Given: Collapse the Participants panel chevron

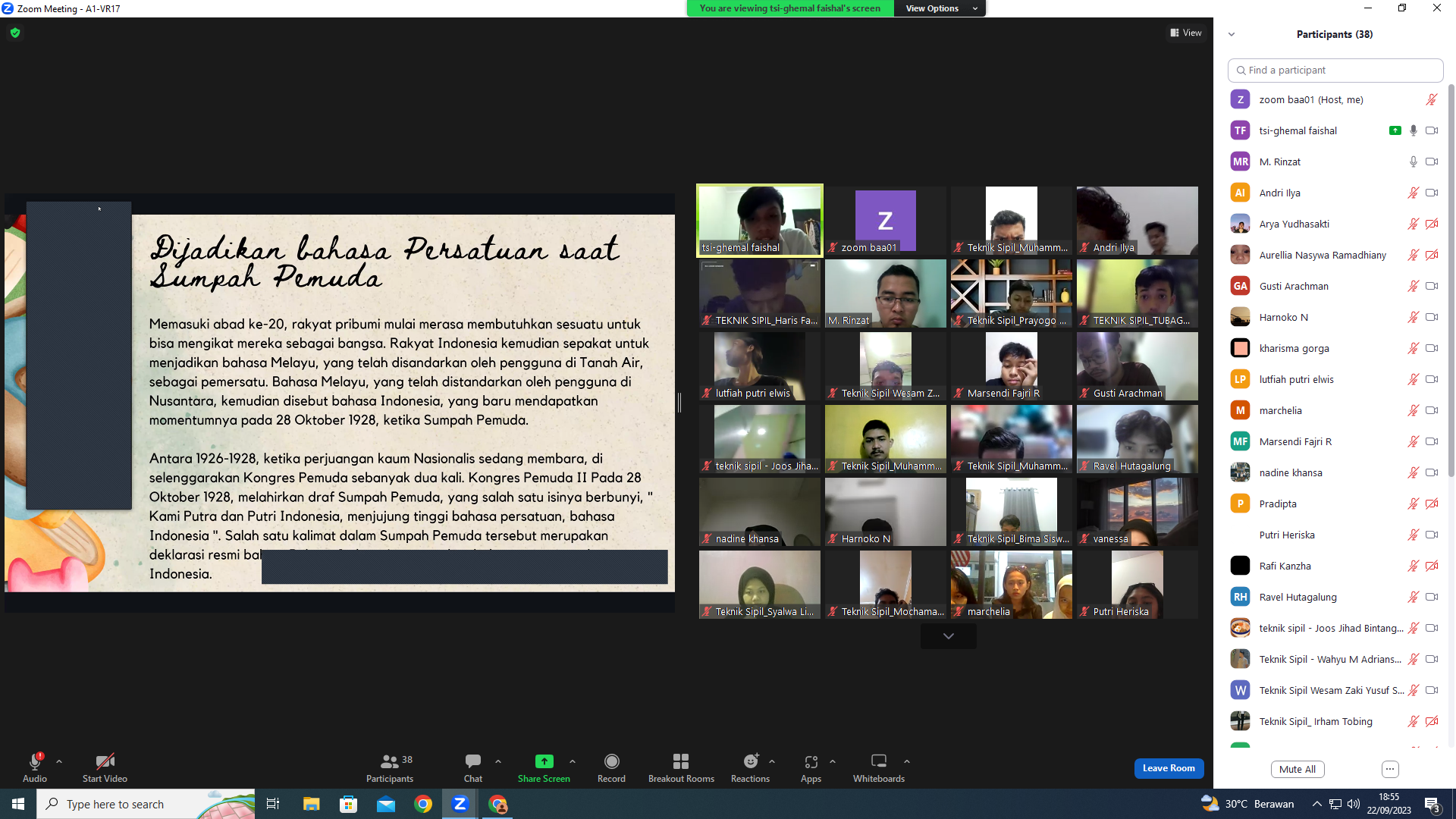Looking at the screenshot, I should [x=1232, y=34].
